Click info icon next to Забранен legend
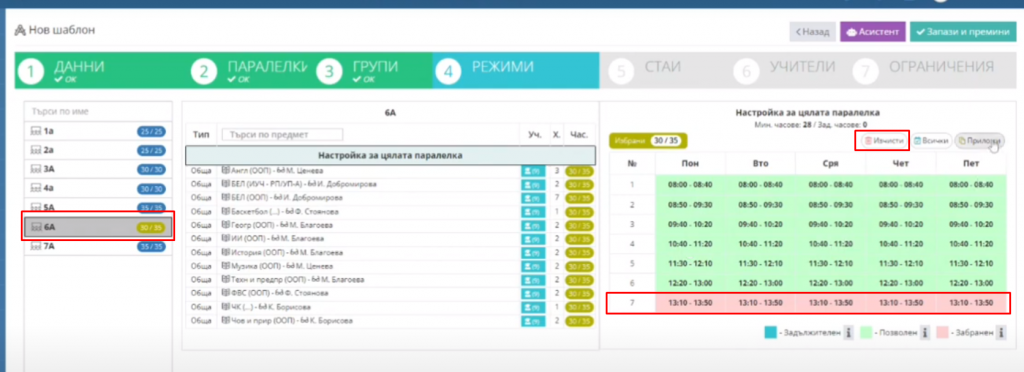The height and width of the screenshot is (372, 1024). (x=1000, y=333)
